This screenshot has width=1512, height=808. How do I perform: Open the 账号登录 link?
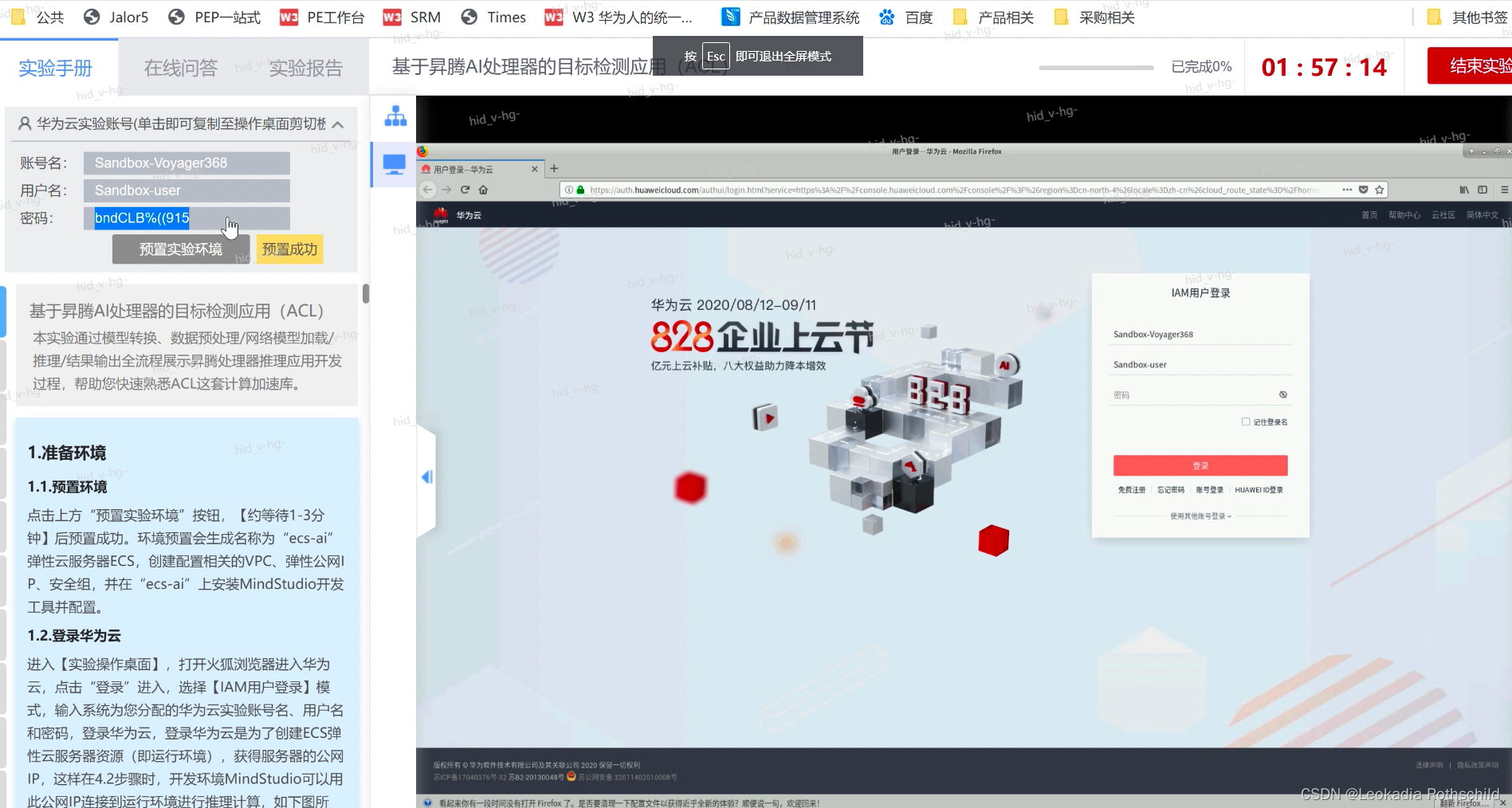pos(1209,490)
